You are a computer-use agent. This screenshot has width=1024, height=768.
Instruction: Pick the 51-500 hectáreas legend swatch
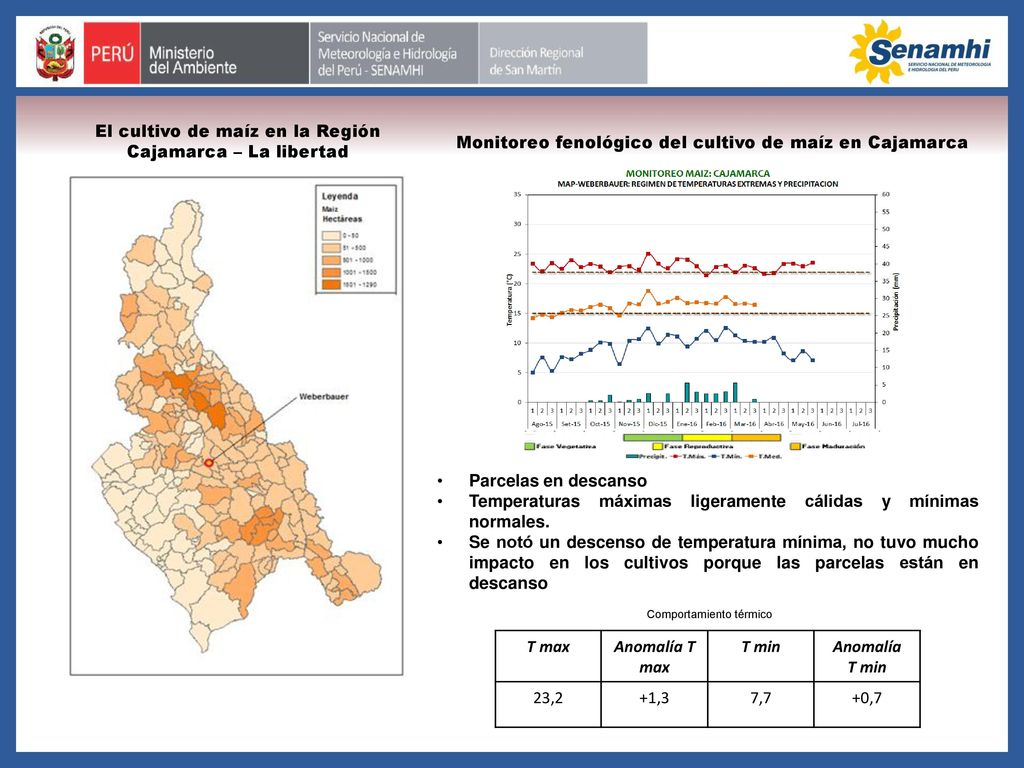(331, 248)
